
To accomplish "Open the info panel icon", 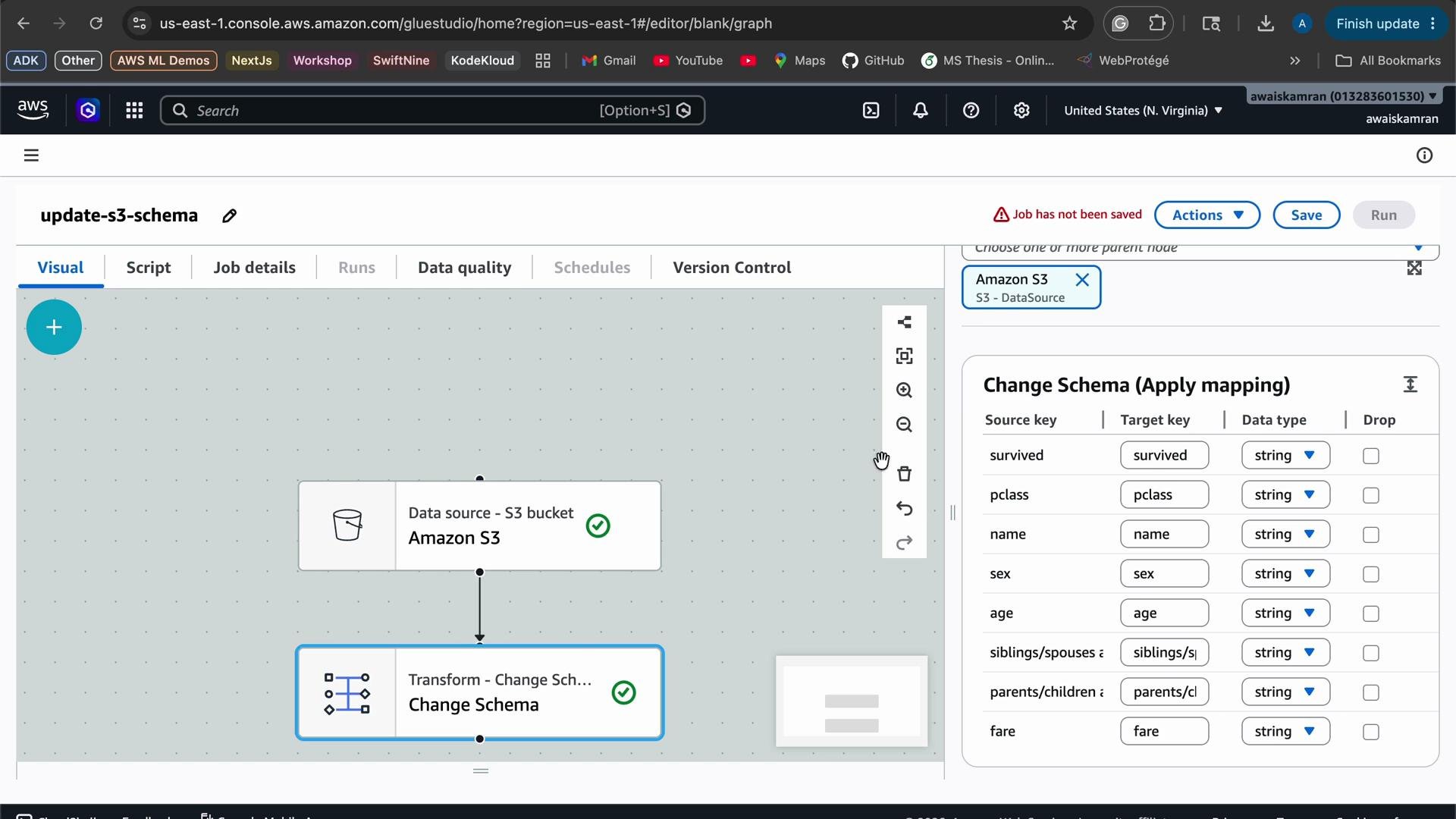I will pos(1424,155).
